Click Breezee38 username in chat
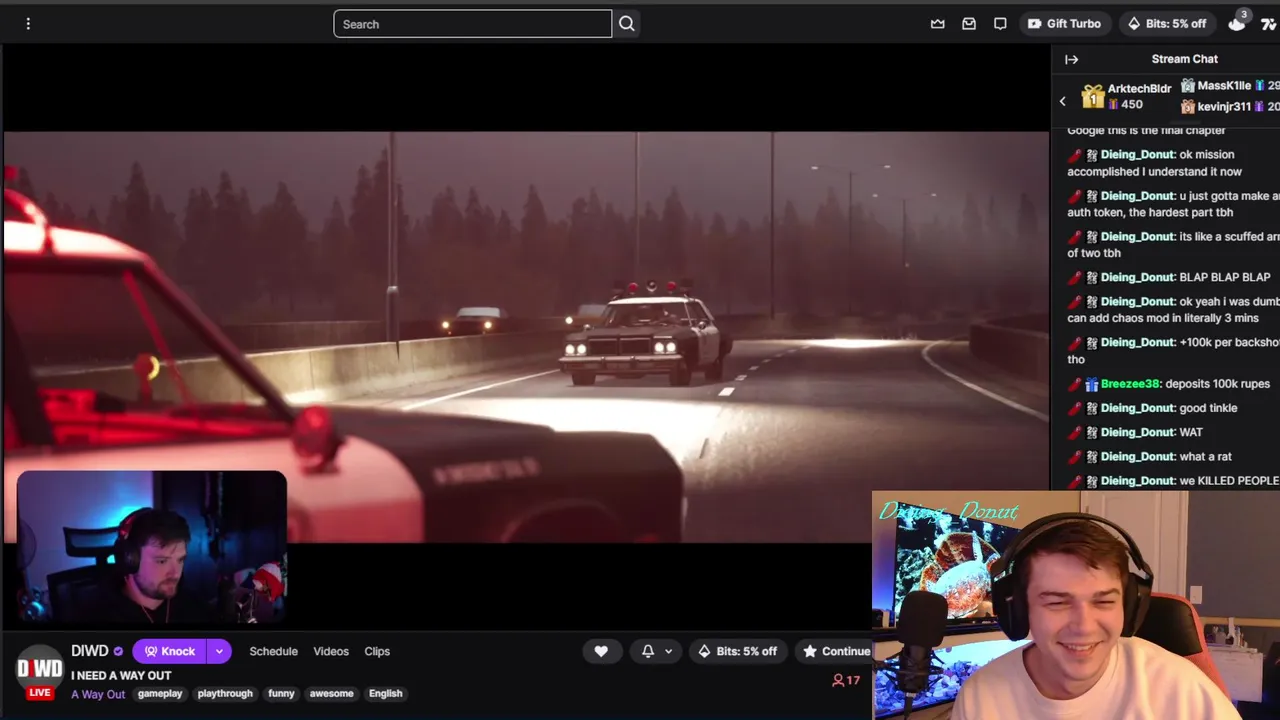This screenshot has width=1280, height=720. tap(1130, 384)
